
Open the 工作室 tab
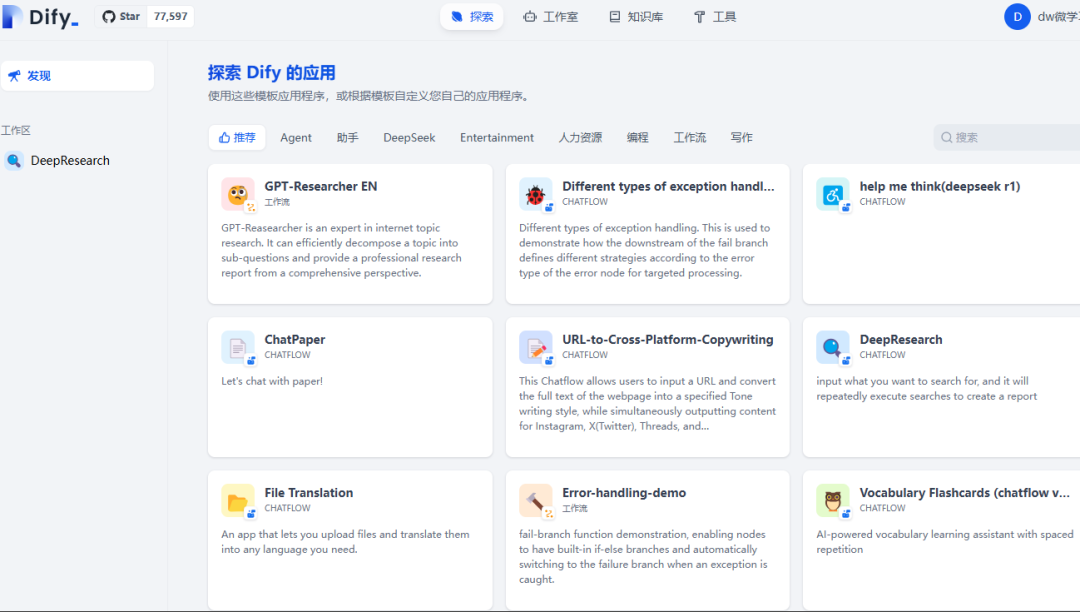click(x=550, y=17)
